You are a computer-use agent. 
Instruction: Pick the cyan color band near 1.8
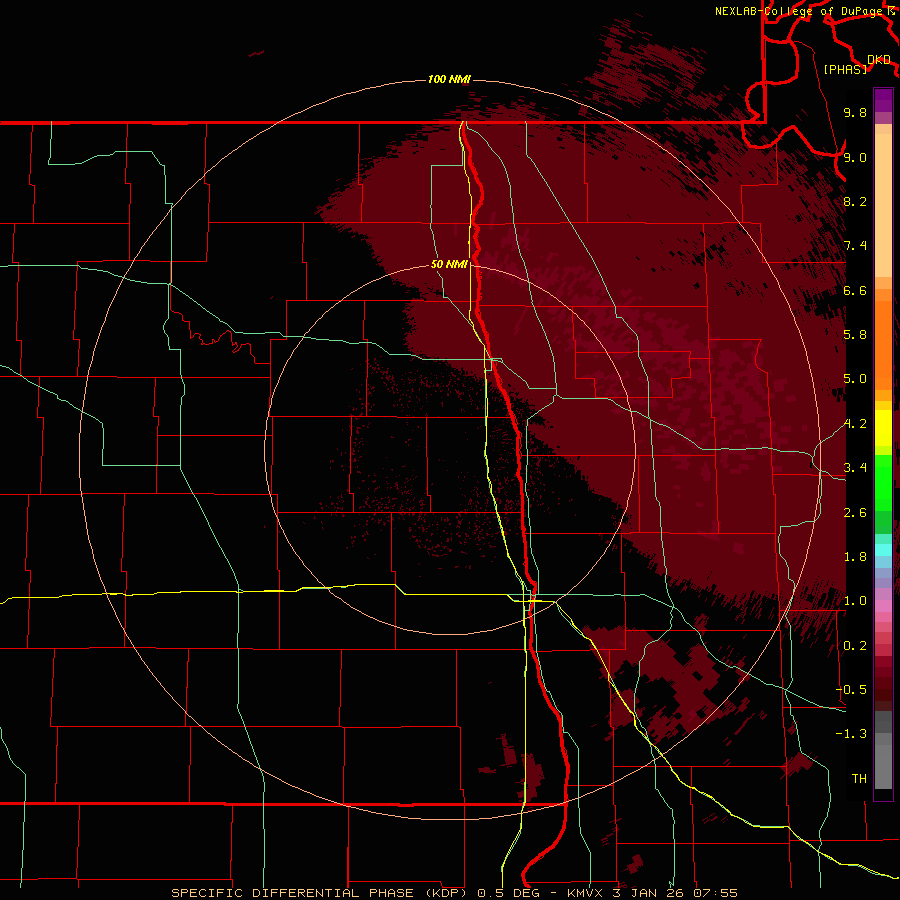click(883, 550)
